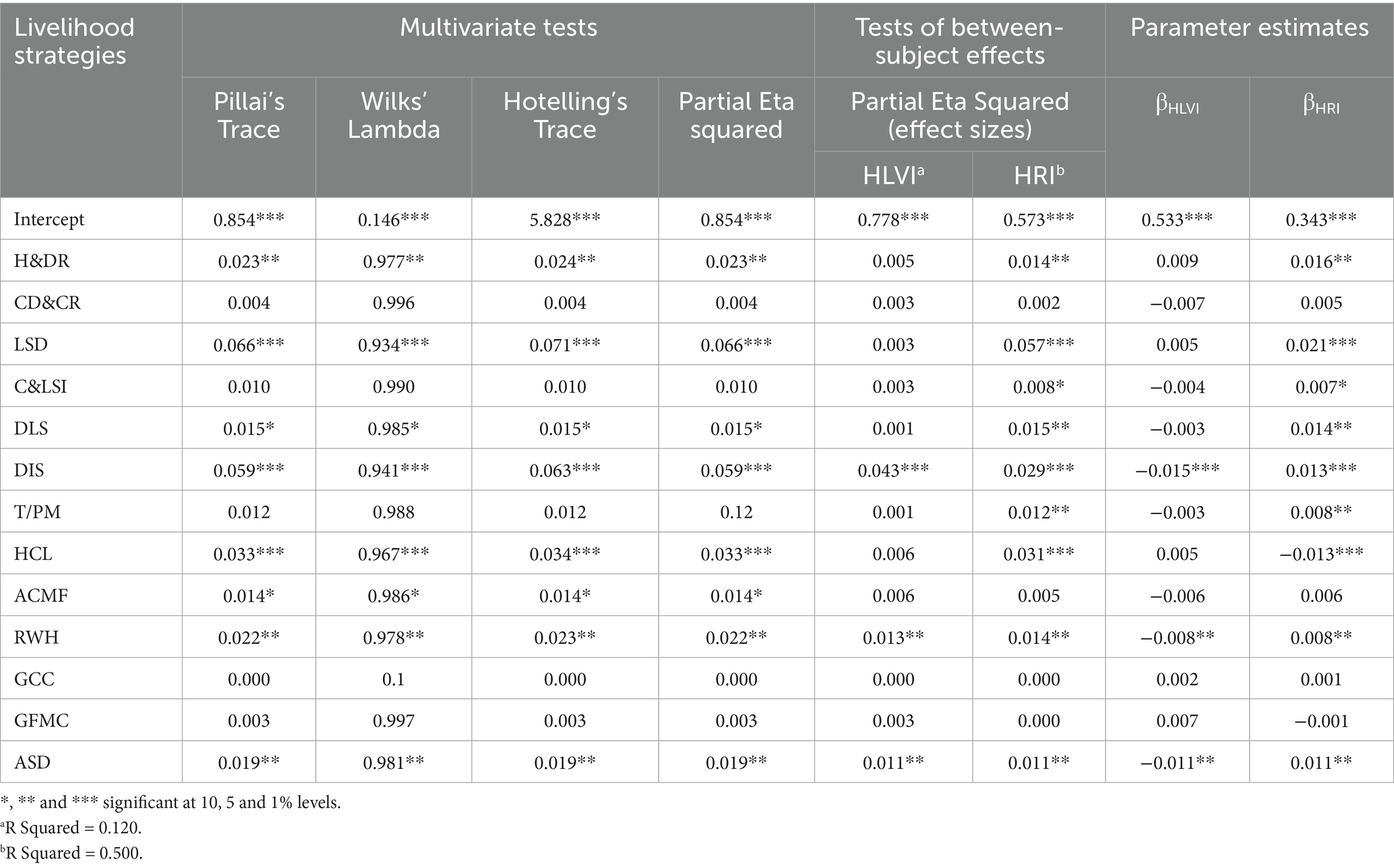Click the HRI sub-column header

click(1039, 176)
